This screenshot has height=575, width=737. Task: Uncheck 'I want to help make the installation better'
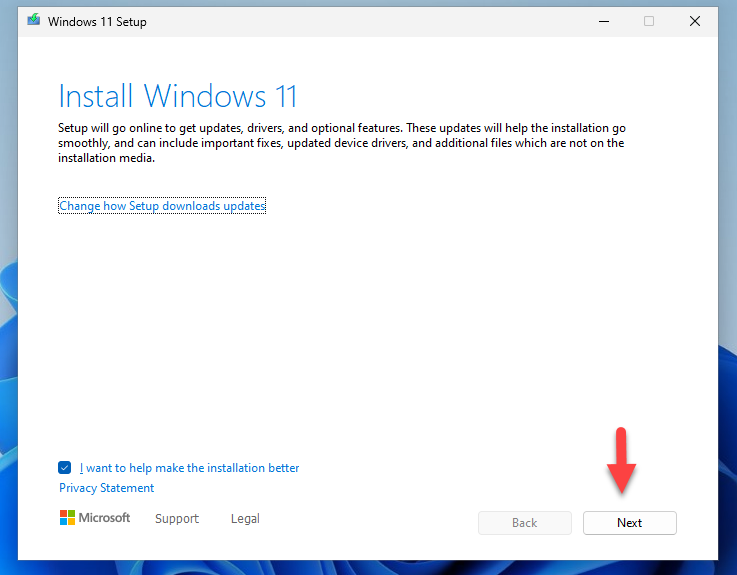[x=64, y=467]
